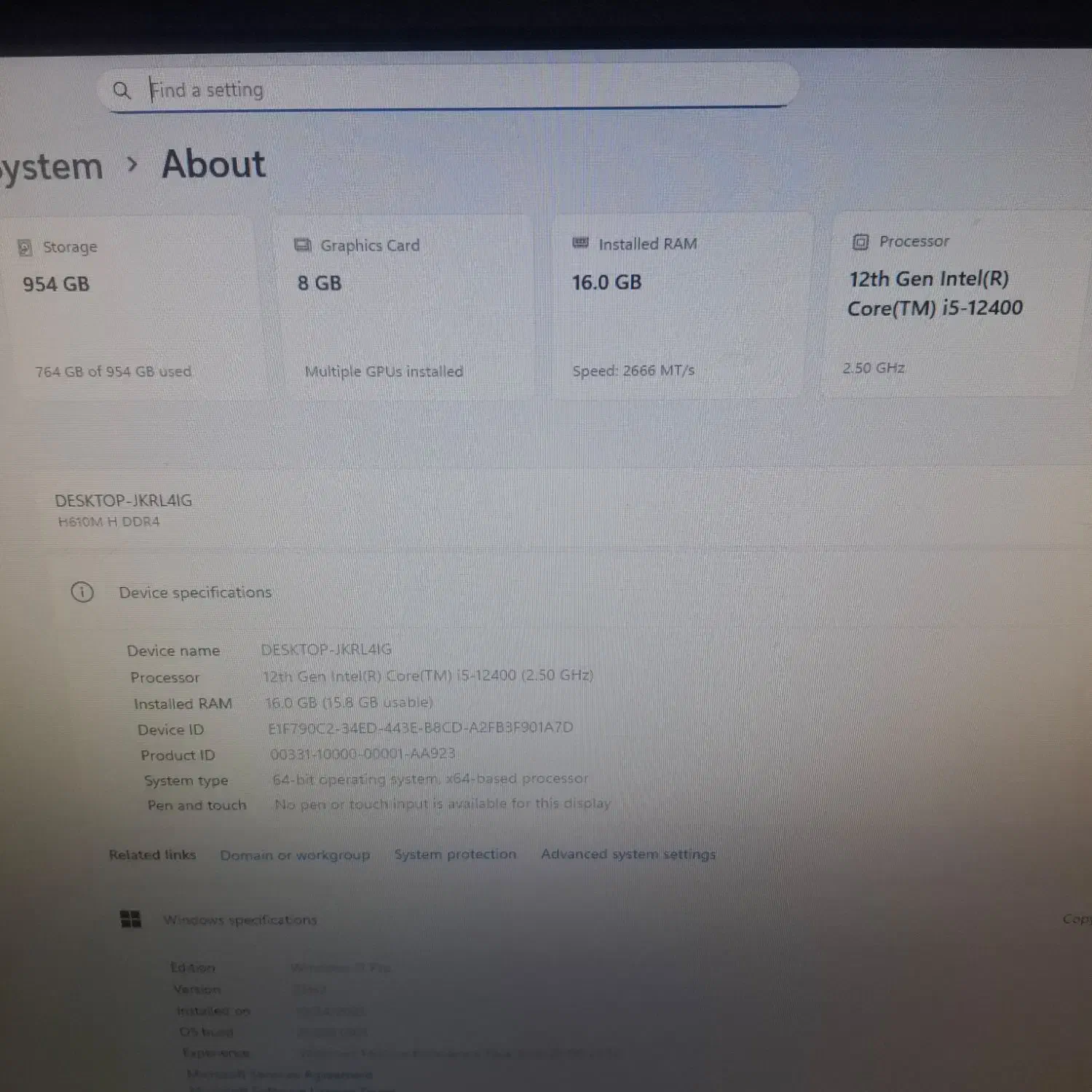1092x1092 pixels.
Task: Select the "Speed: 2666 MT/s" text
Action: [633, 371]
